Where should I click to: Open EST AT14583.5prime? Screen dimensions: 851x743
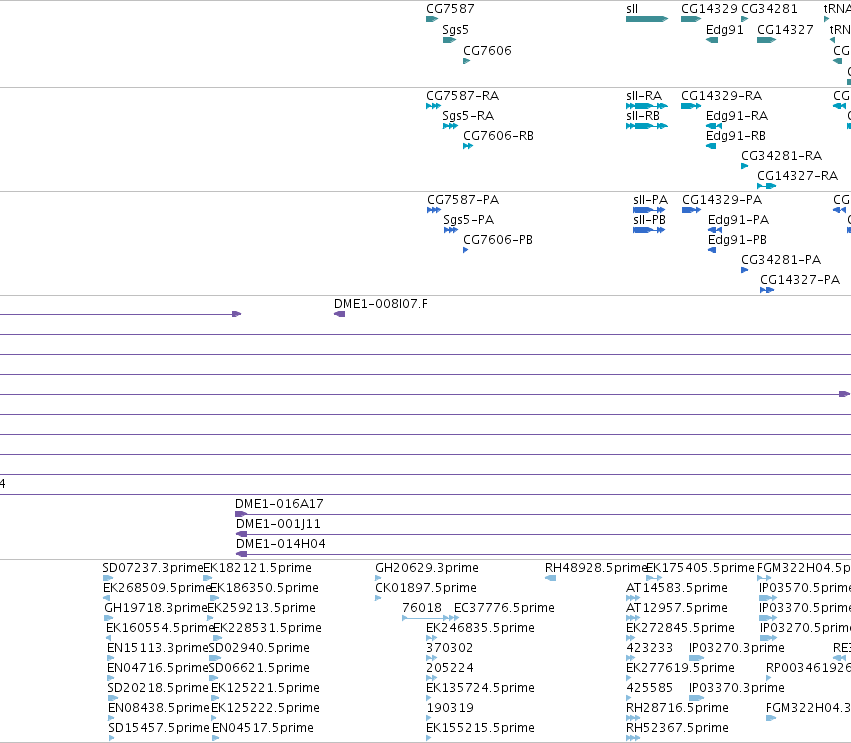point(676,588)
